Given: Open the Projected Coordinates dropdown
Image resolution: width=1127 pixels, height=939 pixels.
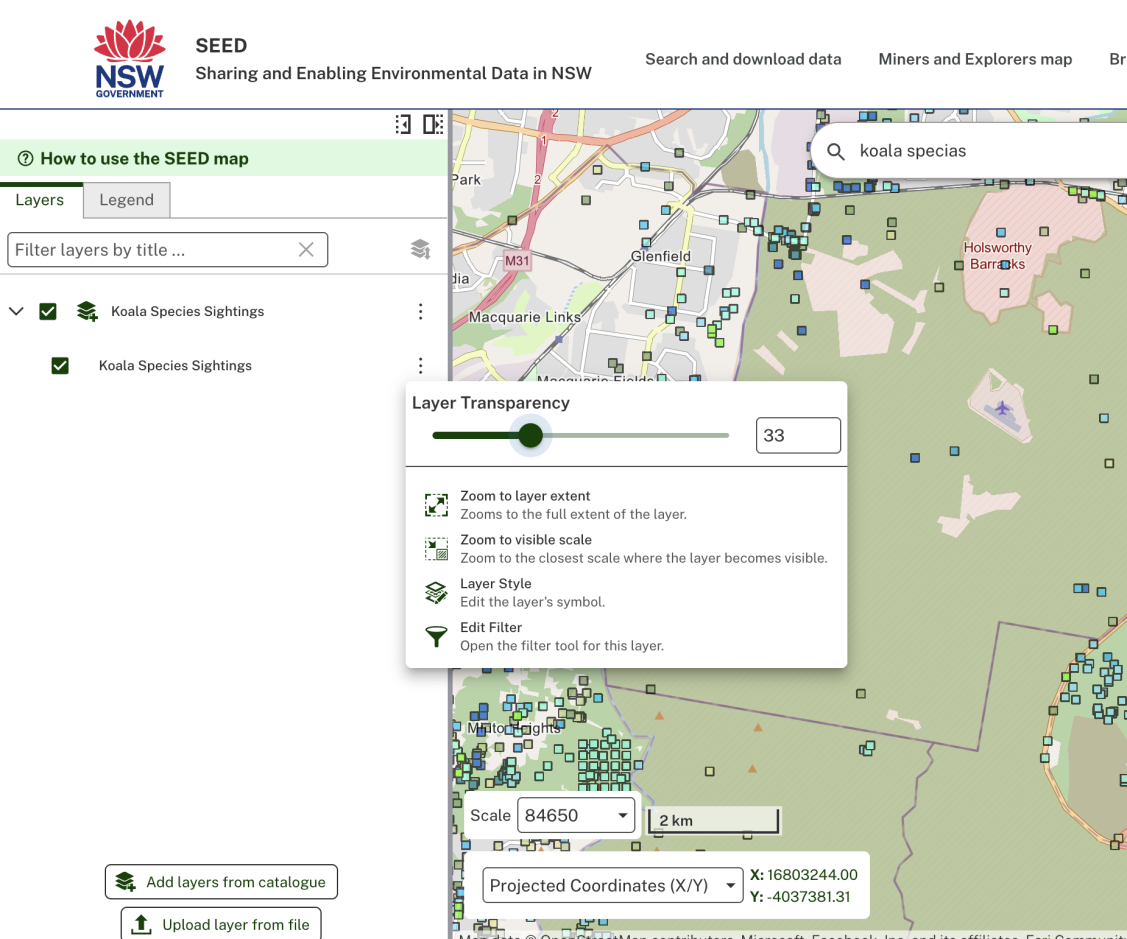Looking at the screenshot, I should 613,885.
